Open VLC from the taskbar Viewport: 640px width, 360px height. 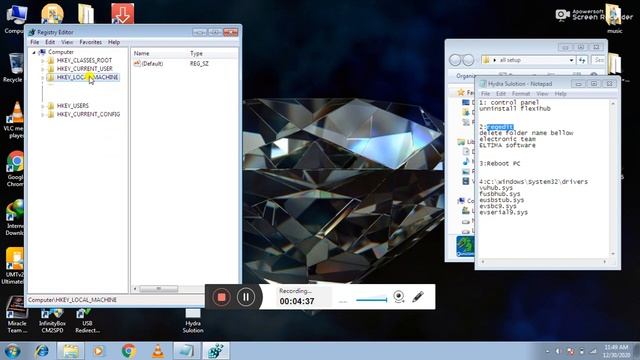click(158, 351)
